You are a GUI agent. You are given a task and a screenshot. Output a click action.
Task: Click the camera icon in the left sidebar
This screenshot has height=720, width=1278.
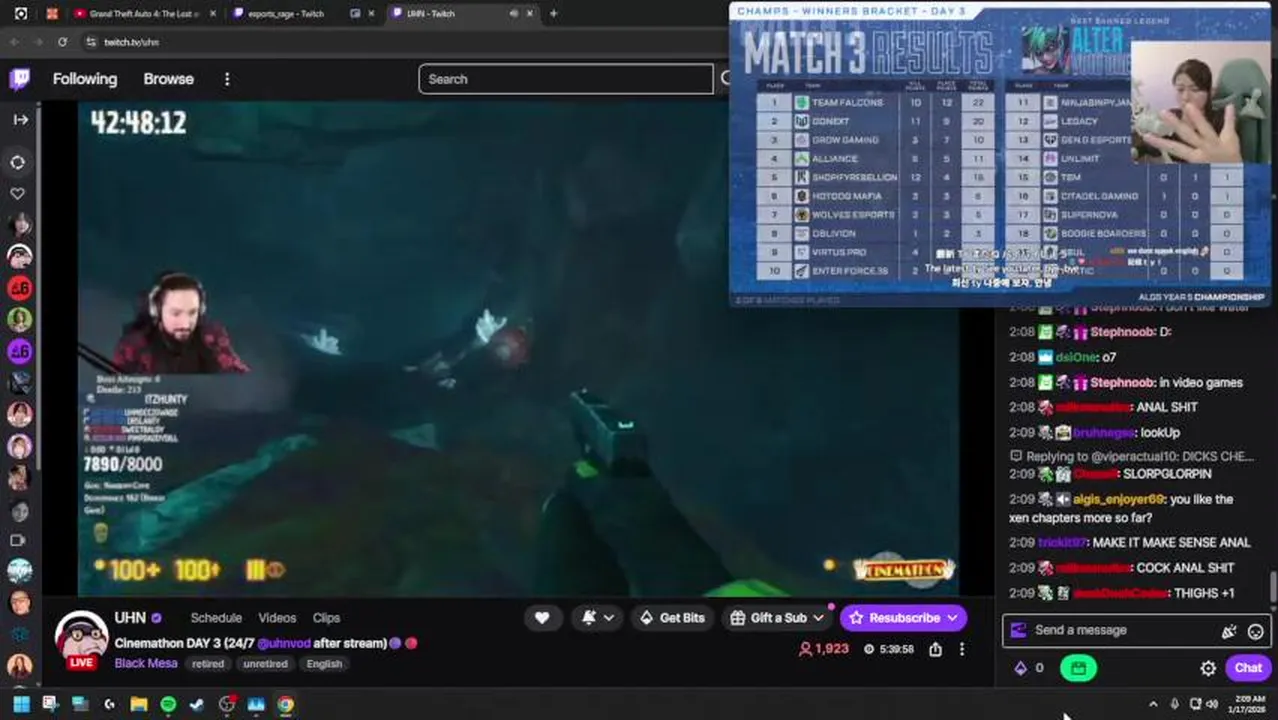pos(18,540)
